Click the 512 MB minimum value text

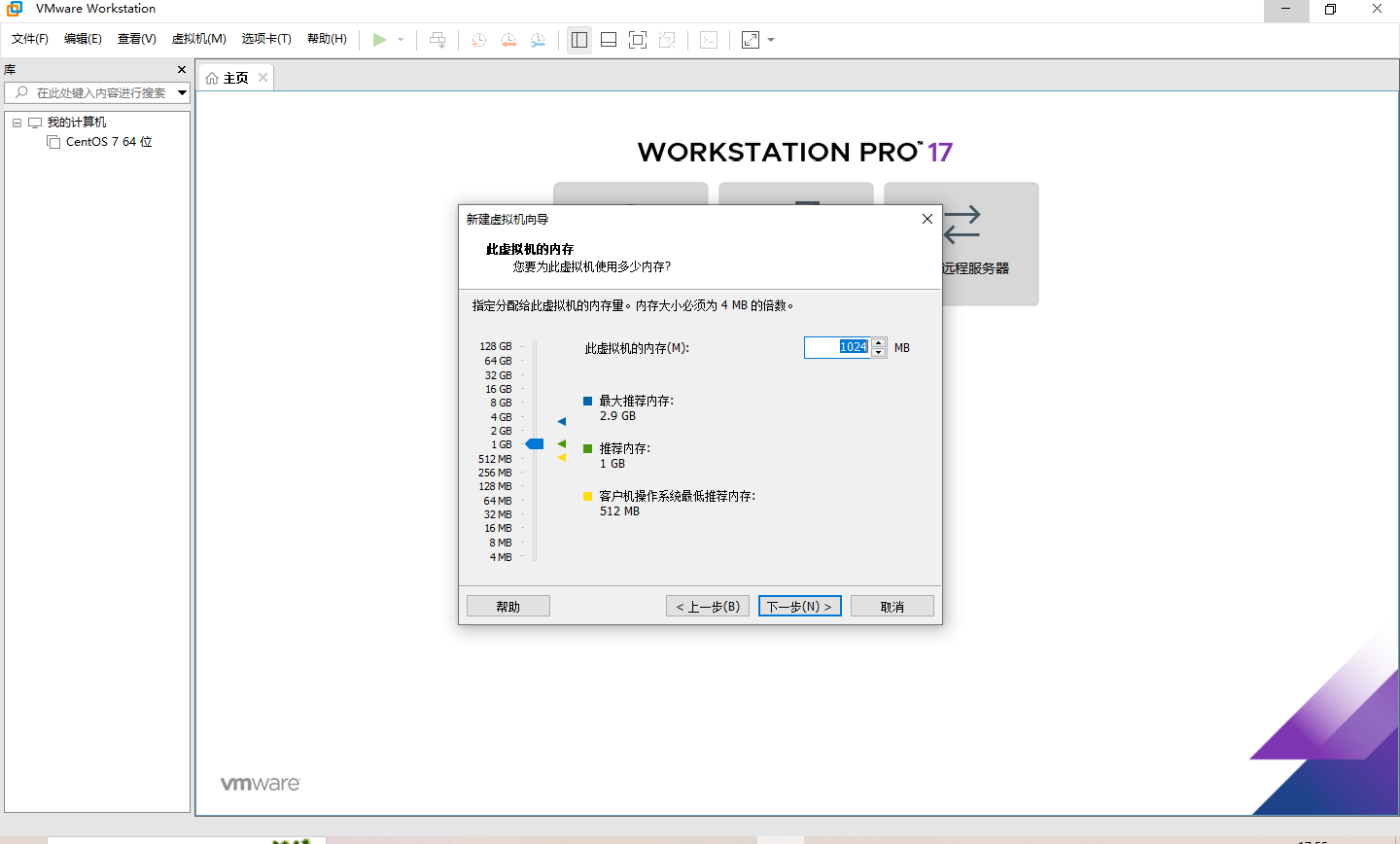(619, 511)
